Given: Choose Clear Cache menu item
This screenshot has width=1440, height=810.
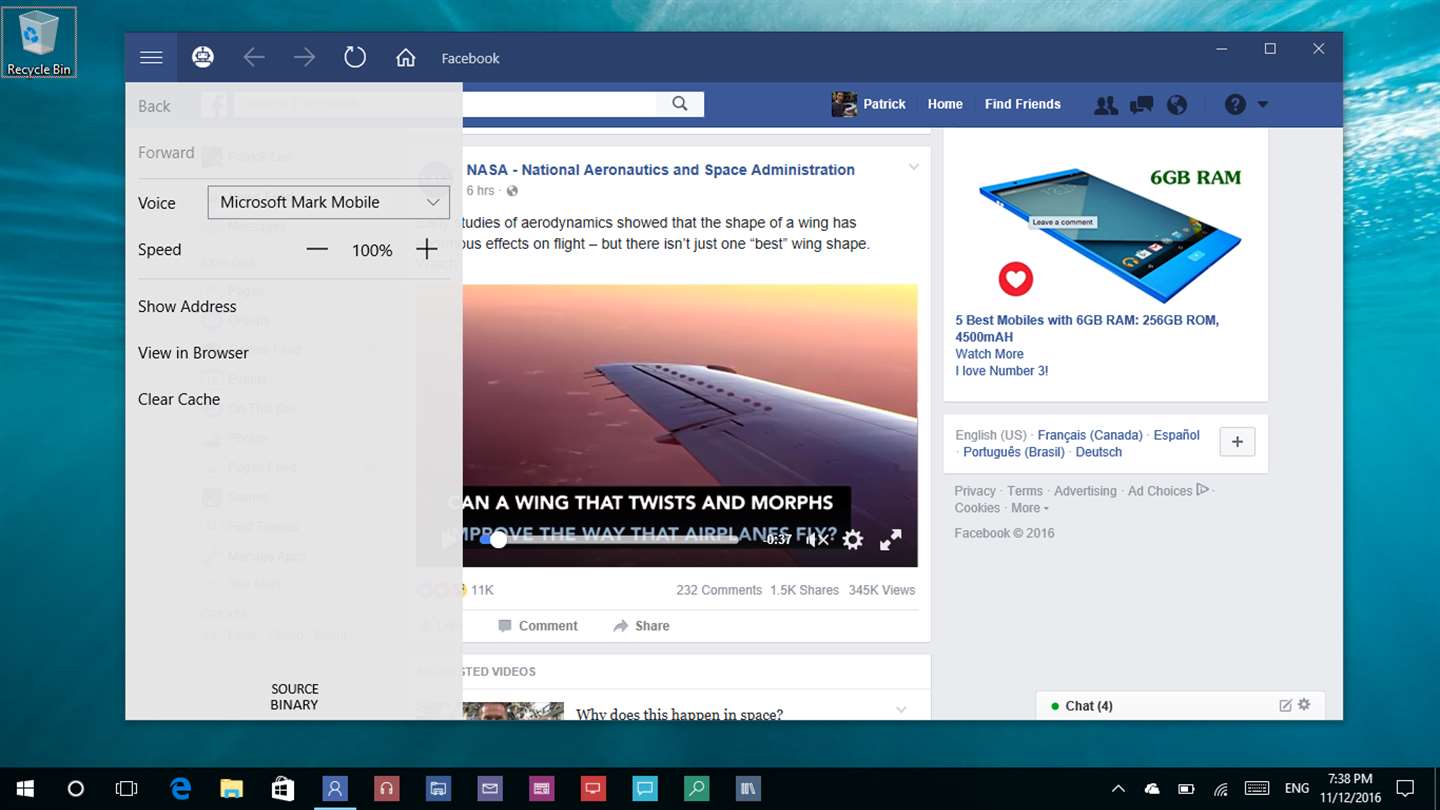Looking at the screenshot, I should [x=179, y=399].
